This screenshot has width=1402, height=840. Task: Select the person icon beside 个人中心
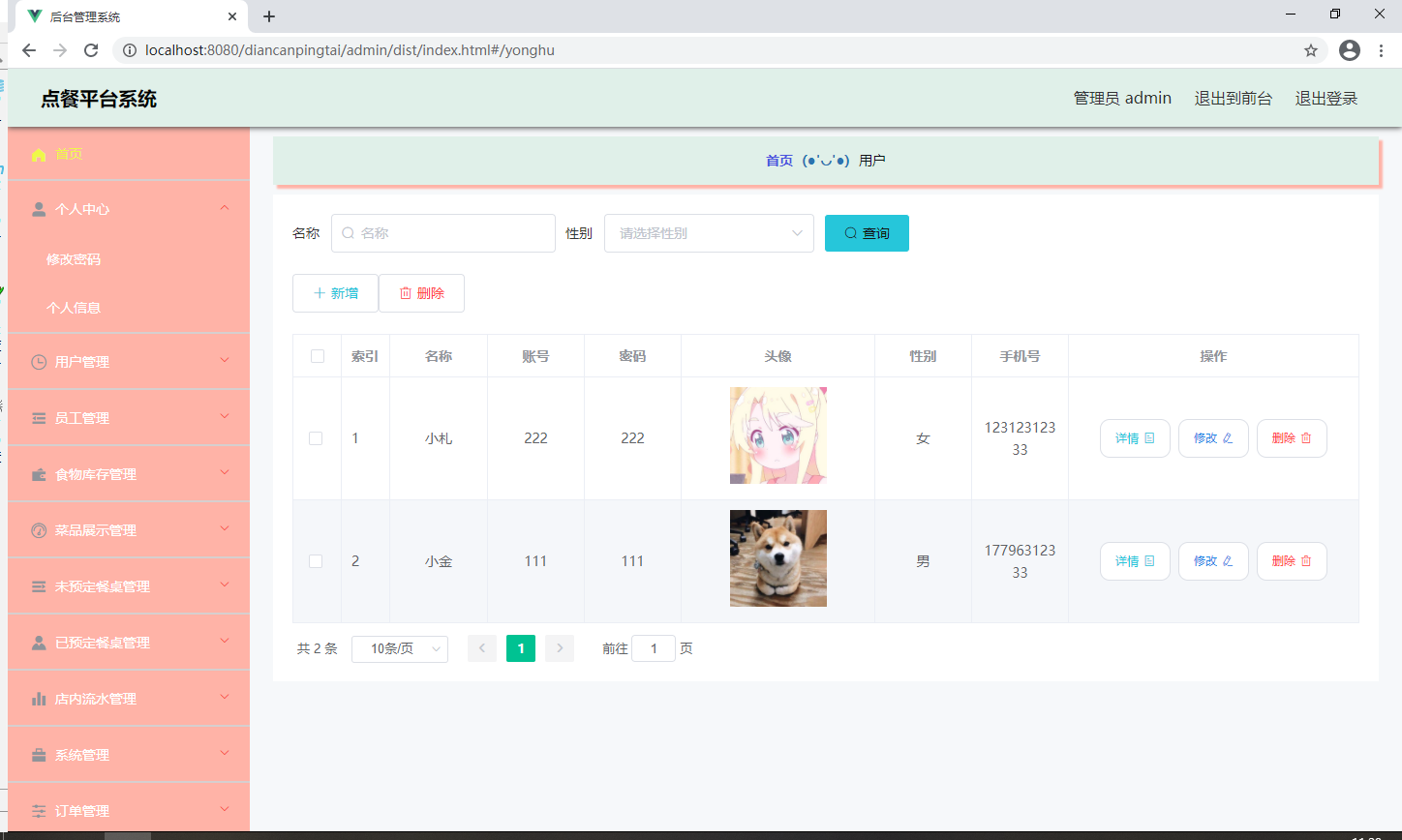38,208
